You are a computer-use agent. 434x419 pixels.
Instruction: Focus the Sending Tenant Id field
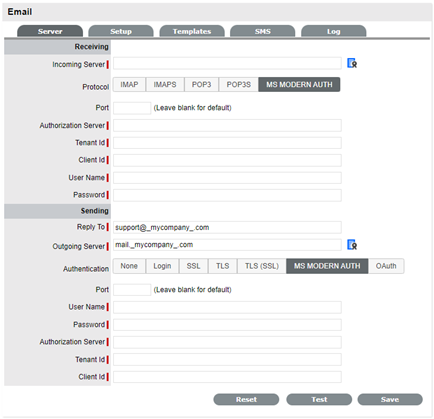click(x=227, y=360)
